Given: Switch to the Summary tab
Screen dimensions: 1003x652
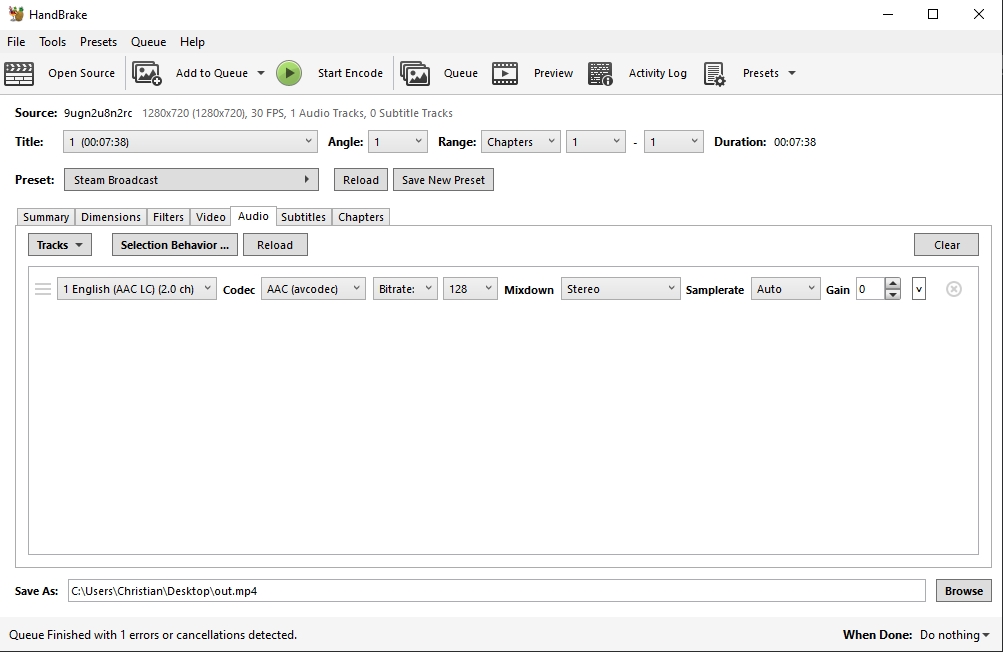Looking at the screenshot, I should pos(46,217).
